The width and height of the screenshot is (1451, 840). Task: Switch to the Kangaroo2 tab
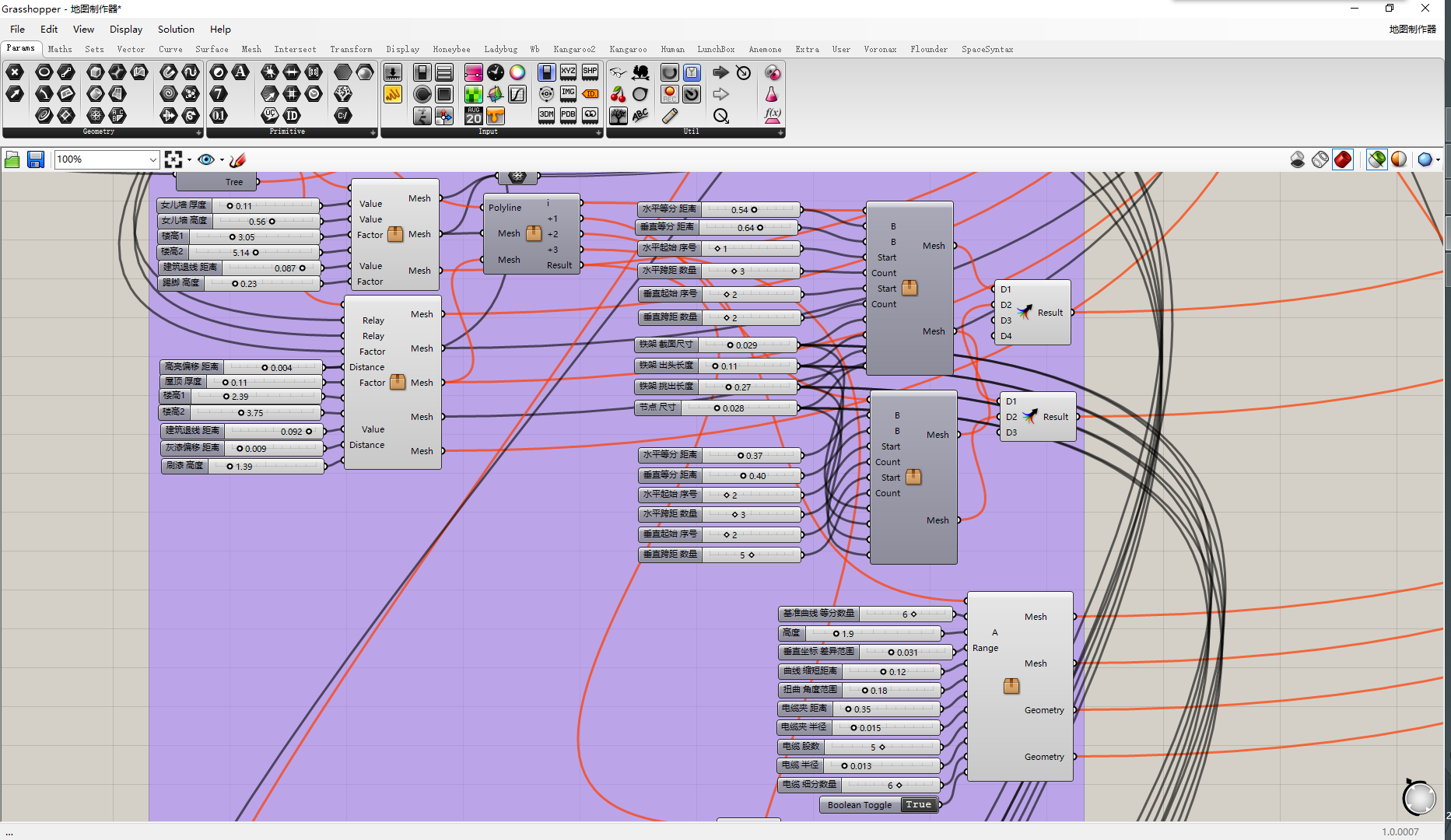coord(573,49)
